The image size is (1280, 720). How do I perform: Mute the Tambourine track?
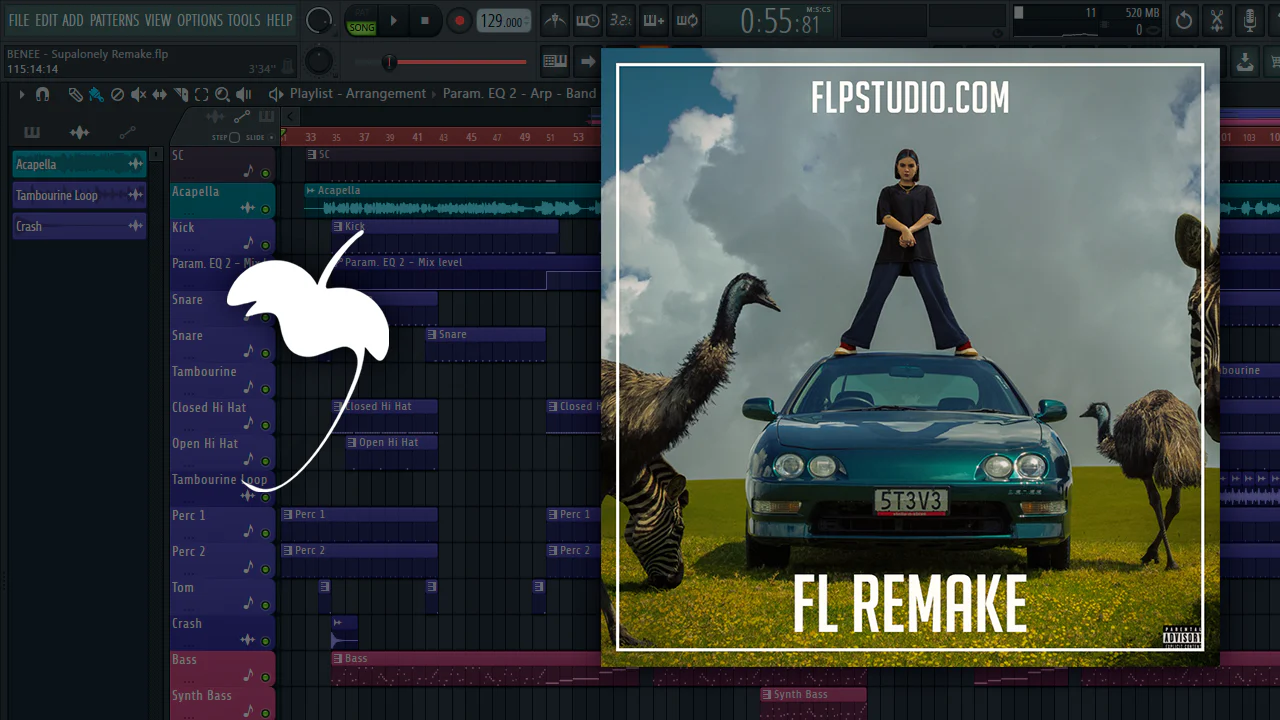265,389
